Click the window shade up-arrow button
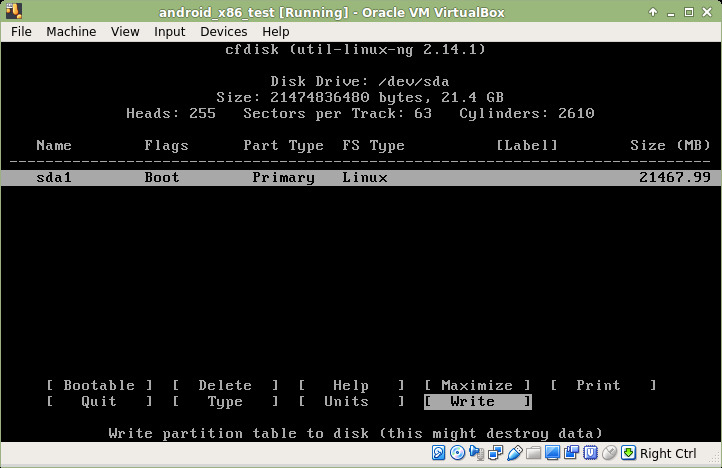Viewport: 722px width, 468px height. [x=652, y=12]
